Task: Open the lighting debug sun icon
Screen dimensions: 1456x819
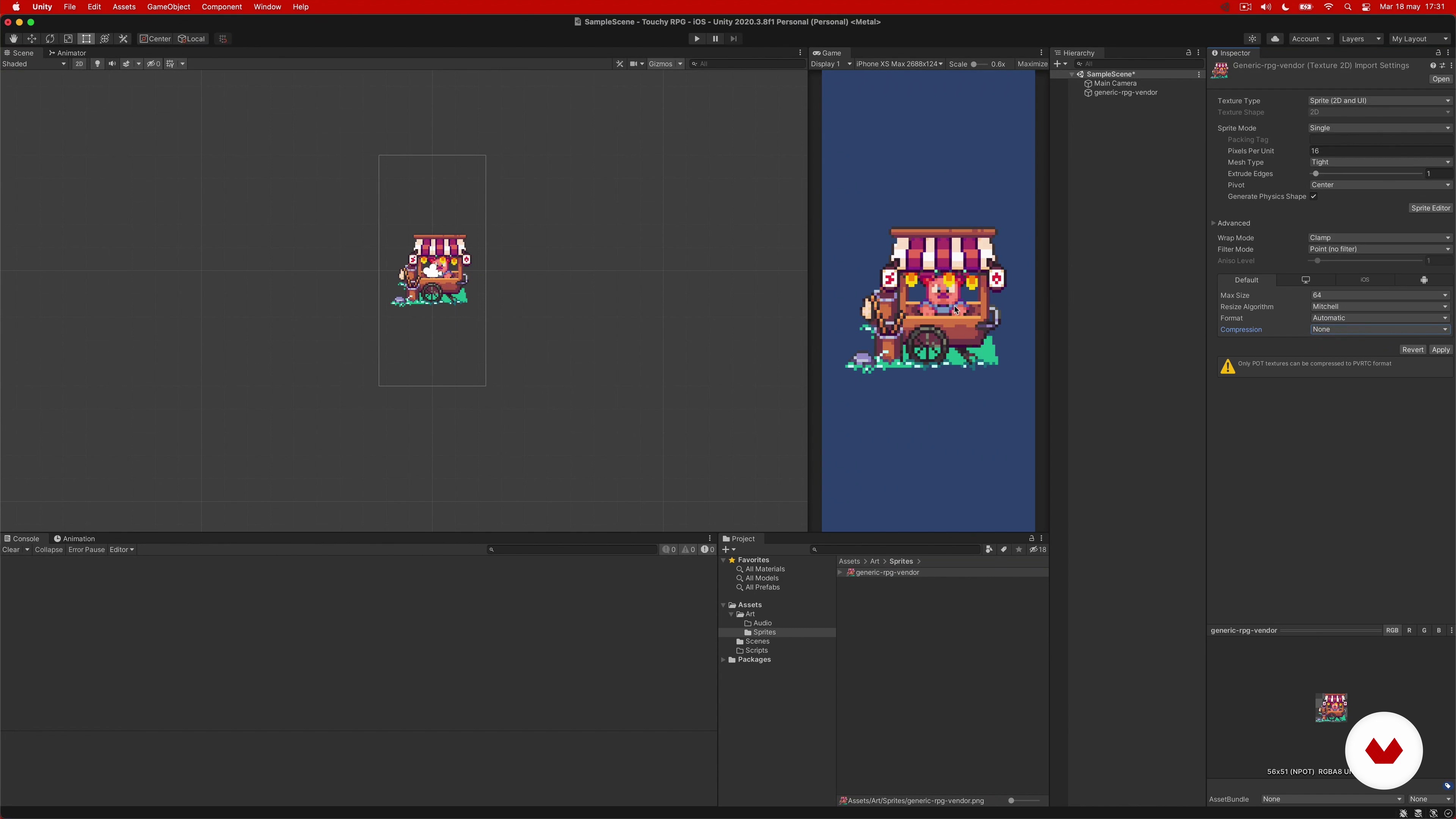Action: [x=1252, y=38]
